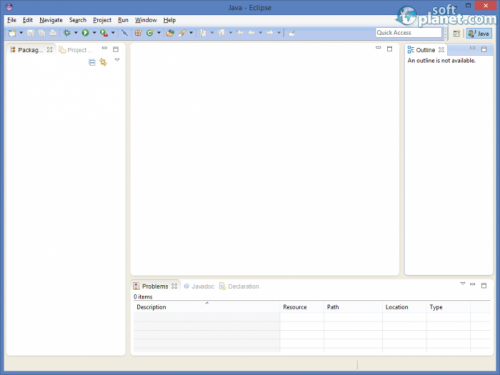Click the New Java Class icon

pyautogui.click(x=150, y=33)
